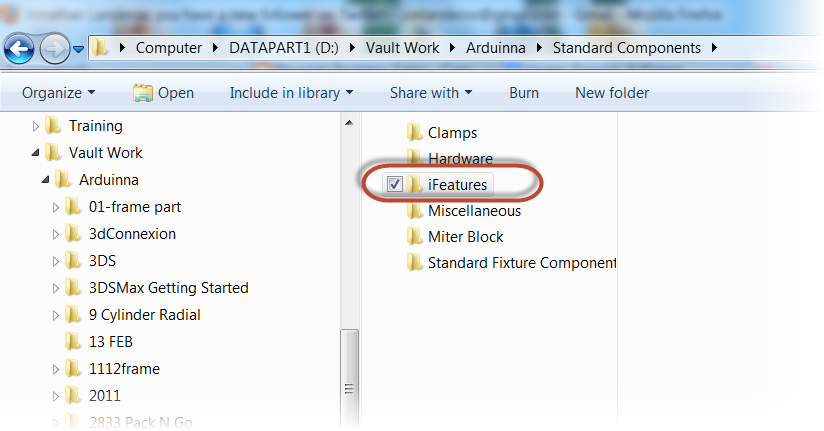Collapse the Arduinna tree node

coord(46,180)
